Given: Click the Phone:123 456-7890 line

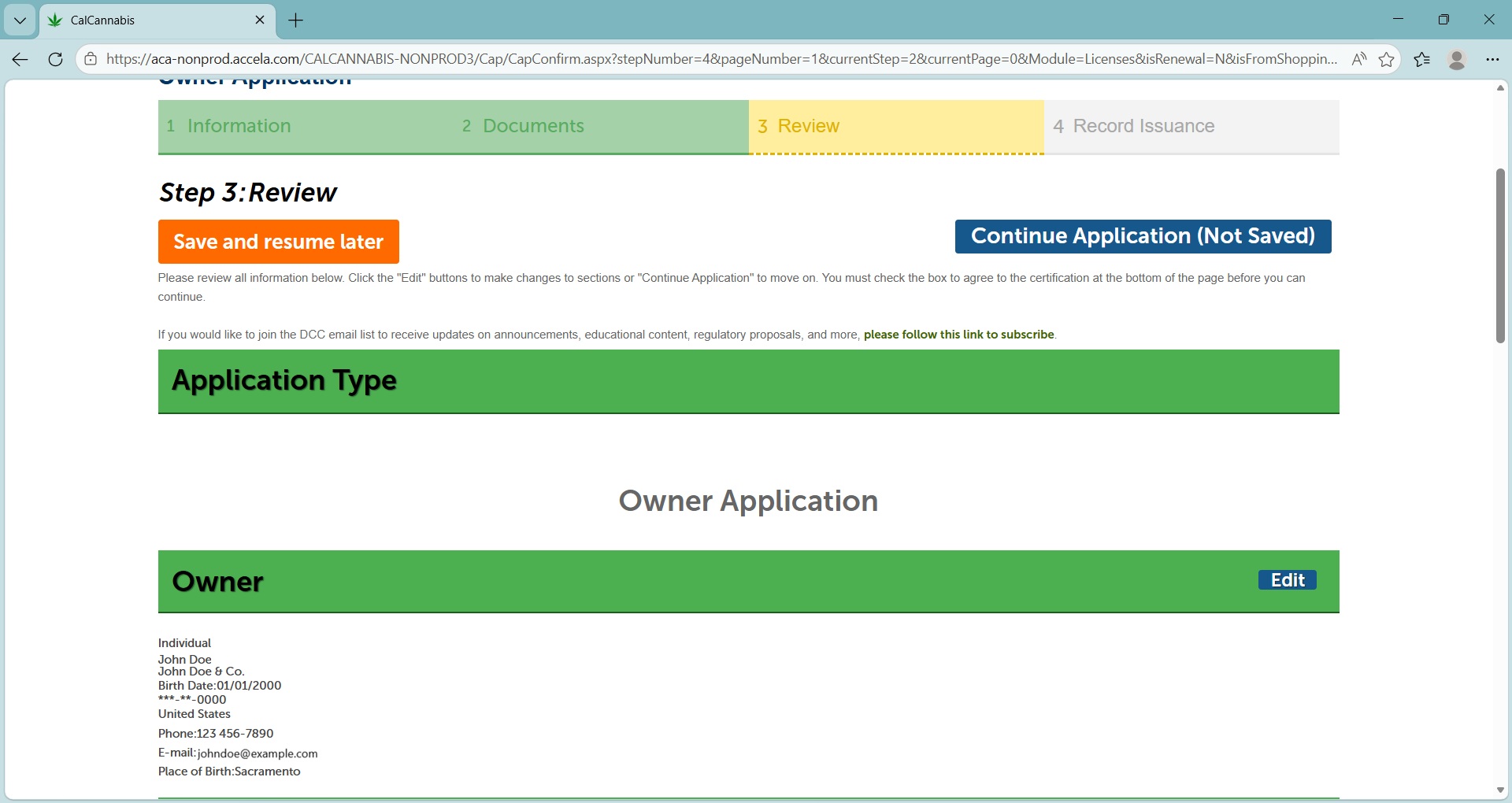Looking at the screenshot, I should point(216,734).
